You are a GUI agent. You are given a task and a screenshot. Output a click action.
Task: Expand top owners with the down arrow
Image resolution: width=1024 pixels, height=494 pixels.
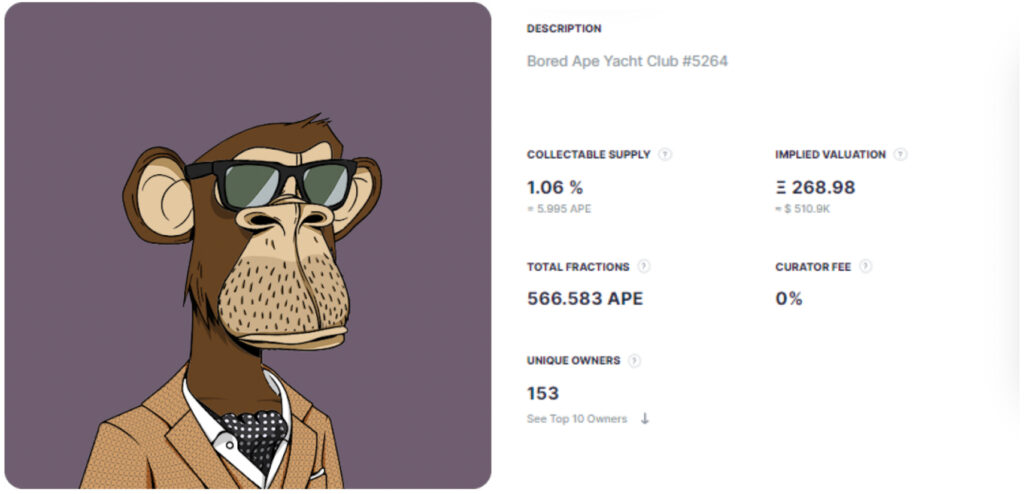click(x=644, y=419)
